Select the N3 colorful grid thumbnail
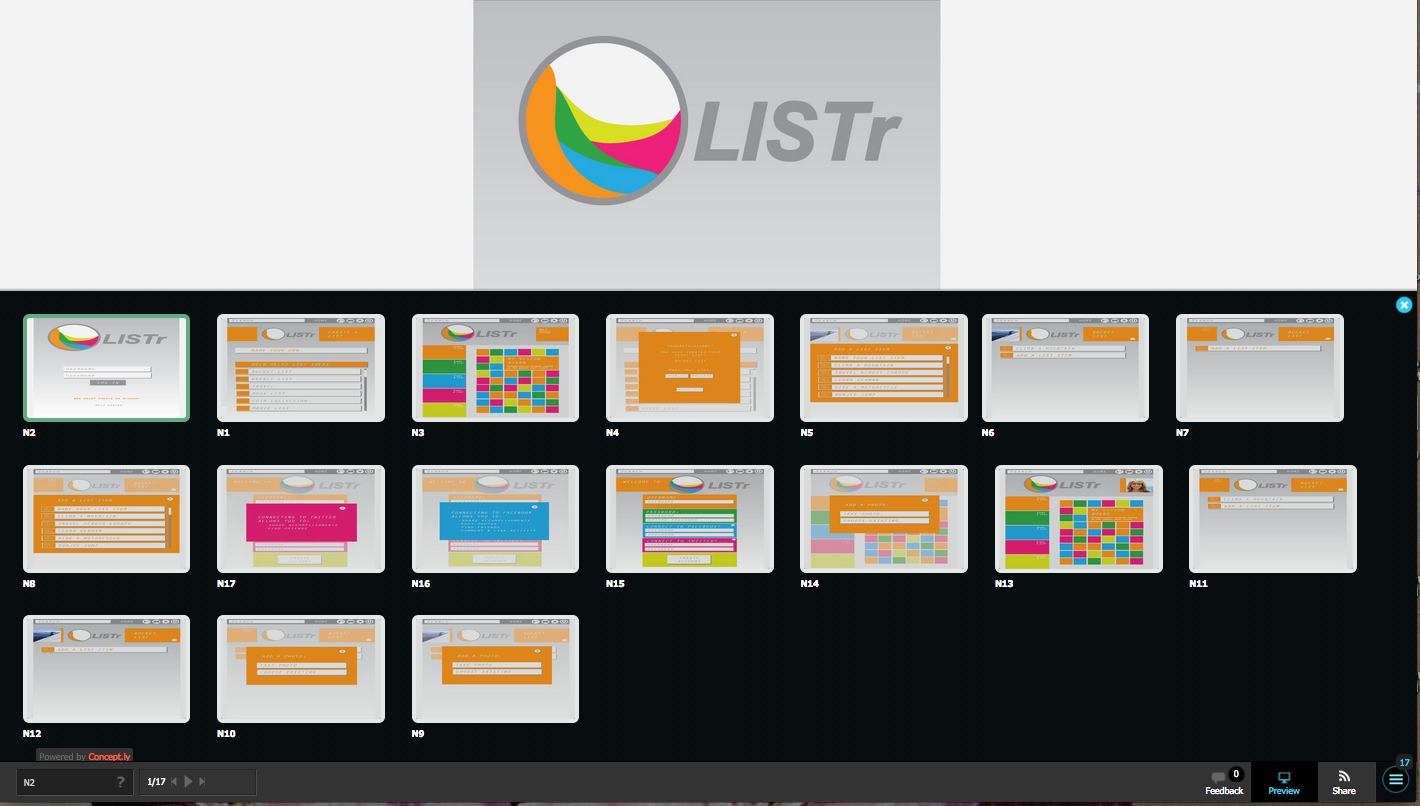Viewport: 1420px width, 806px height. [494, 368]
